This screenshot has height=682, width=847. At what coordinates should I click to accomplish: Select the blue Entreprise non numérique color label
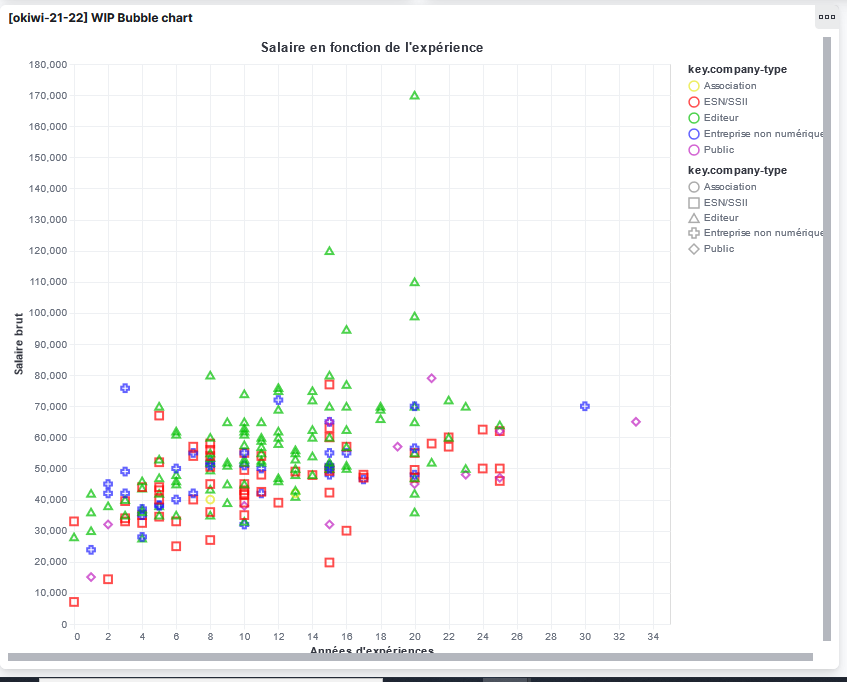pos(762,134)
